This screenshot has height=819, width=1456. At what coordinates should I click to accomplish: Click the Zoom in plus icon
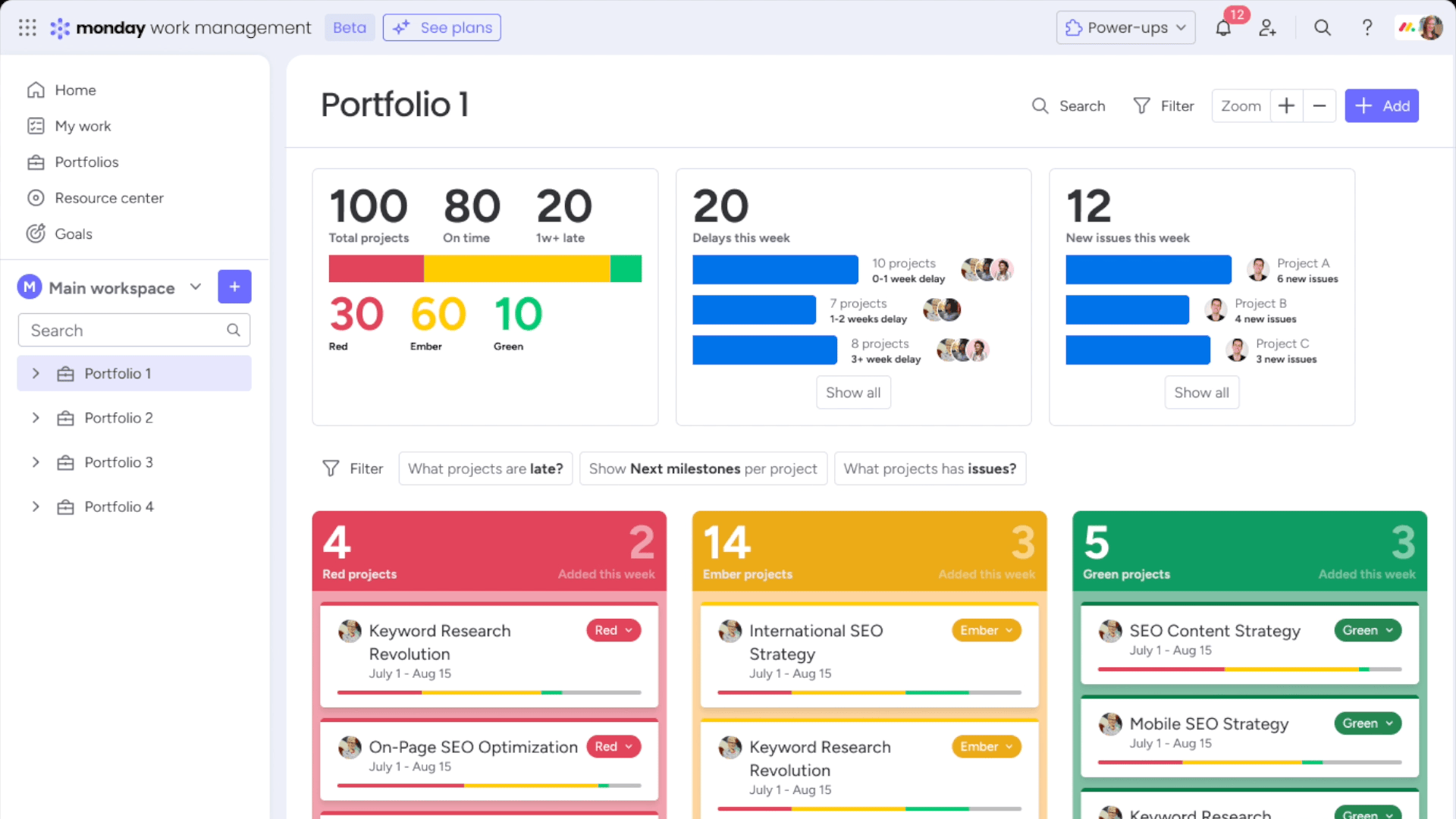1286,106
